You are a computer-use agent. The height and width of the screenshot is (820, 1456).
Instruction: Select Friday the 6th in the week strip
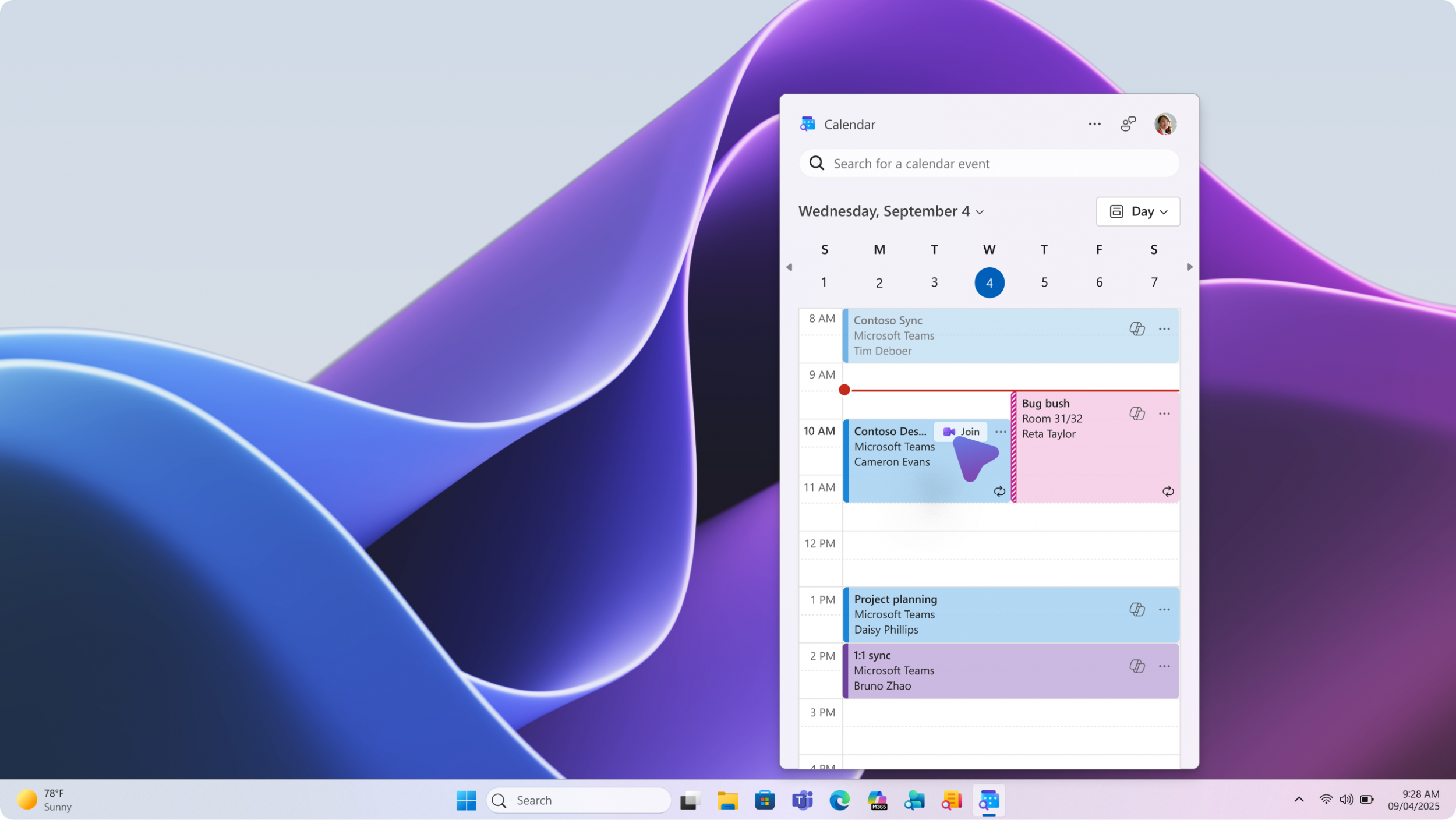1098,282
